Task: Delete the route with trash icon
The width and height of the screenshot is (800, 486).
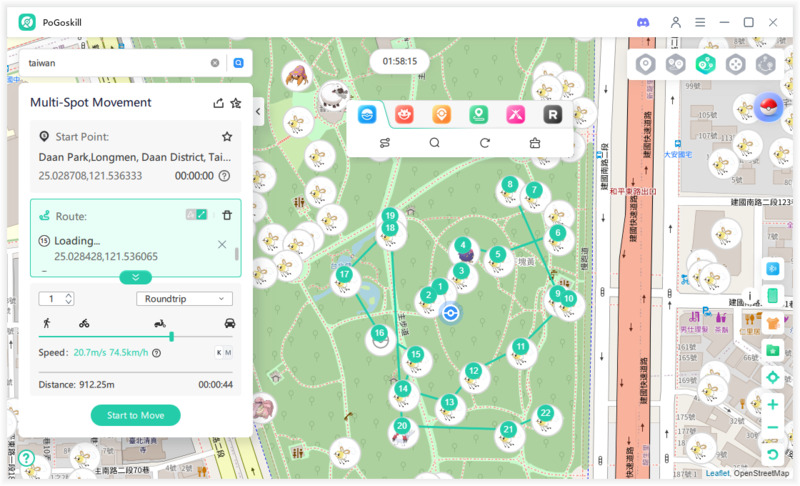Action: click(227, 215)
